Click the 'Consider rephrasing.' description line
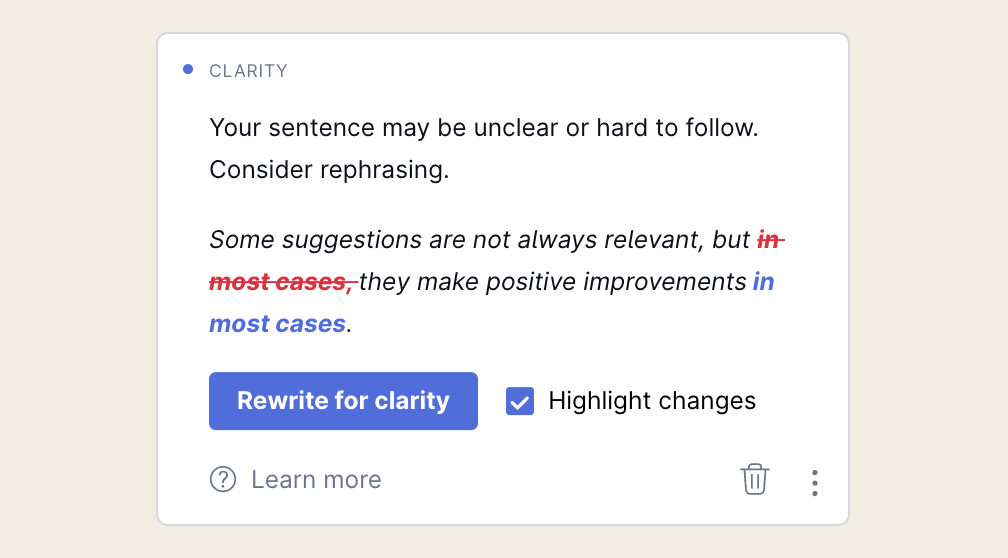This screenshot has height=558, width=1008. [329, 170]
